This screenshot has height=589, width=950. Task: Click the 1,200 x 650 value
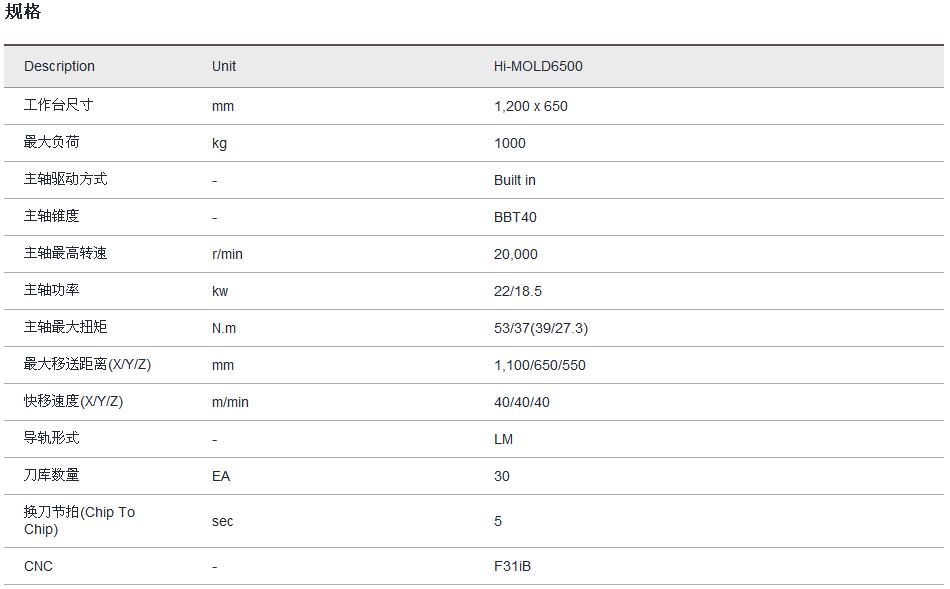click(531, 106)
